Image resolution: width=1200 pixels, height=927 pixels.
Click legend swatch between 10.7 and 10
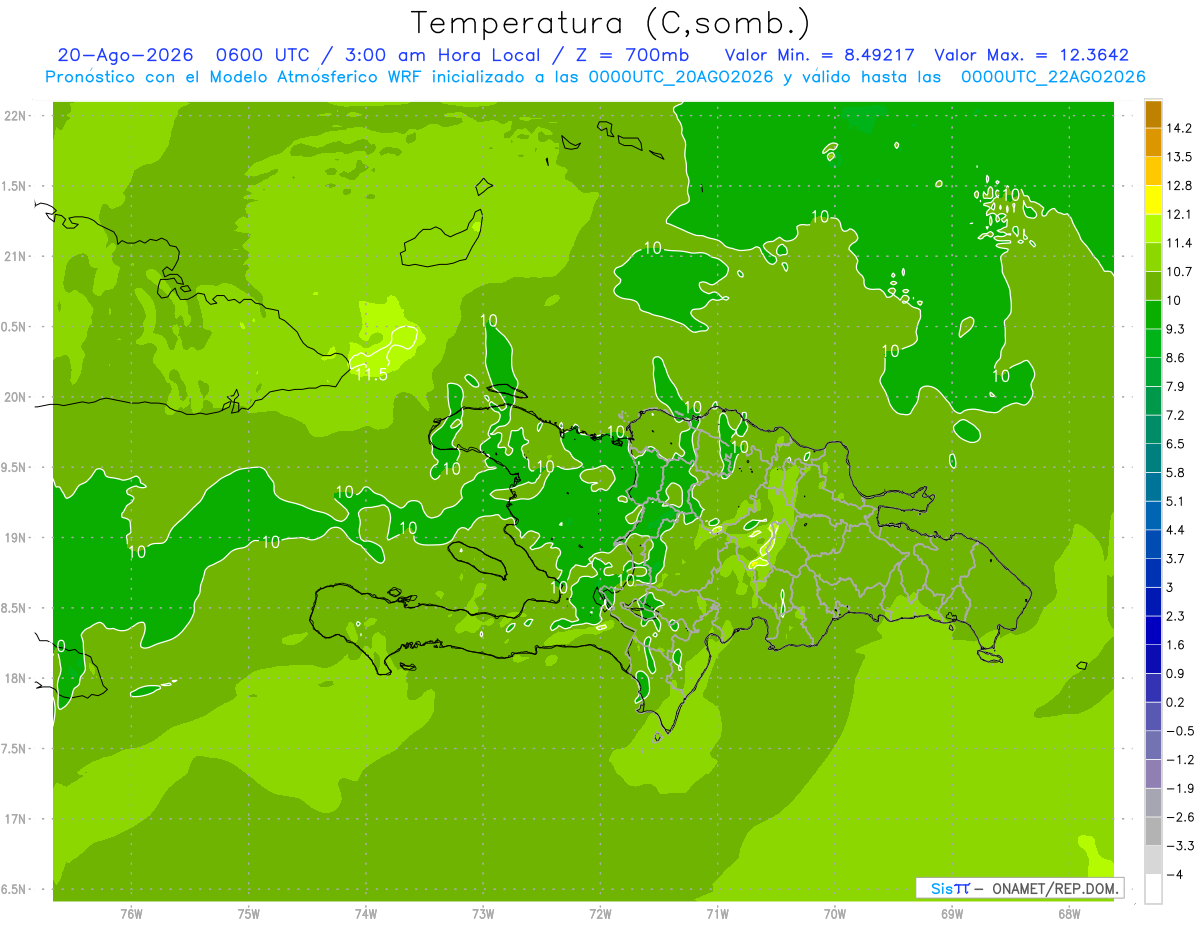click(1153, 286)
